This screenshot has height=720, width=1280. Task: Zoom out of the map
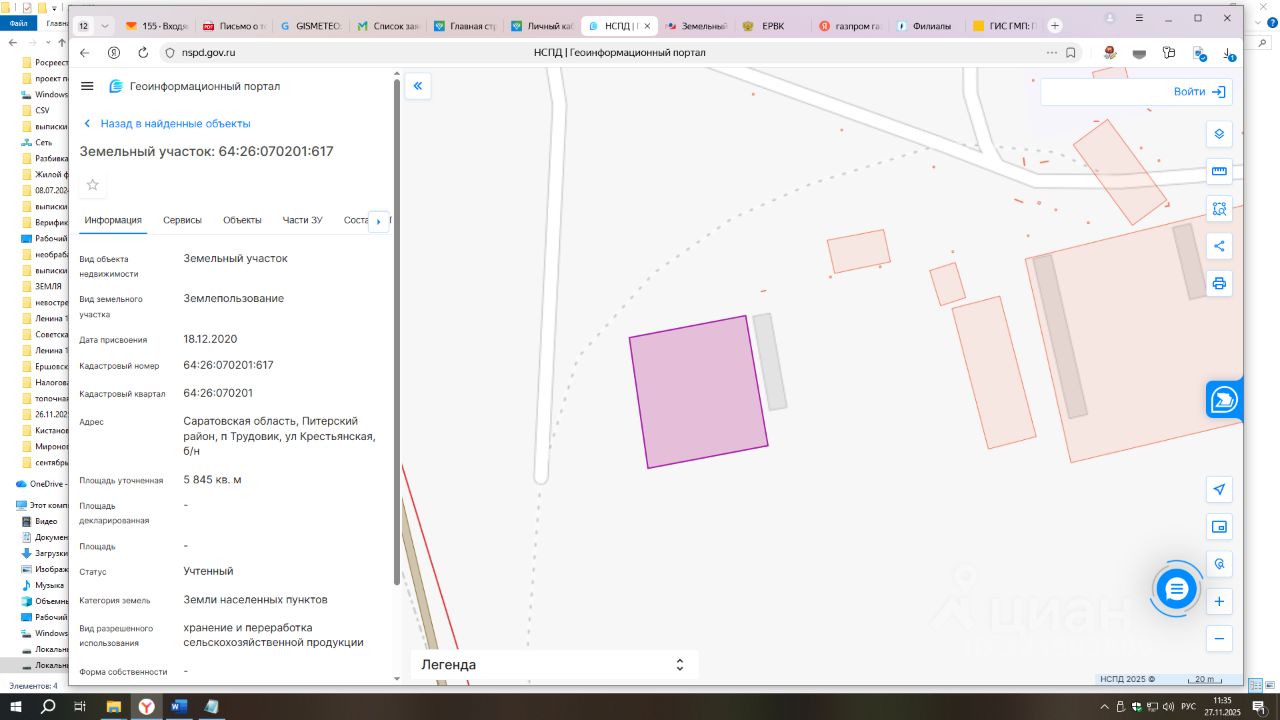click(x=1219, y=638)
